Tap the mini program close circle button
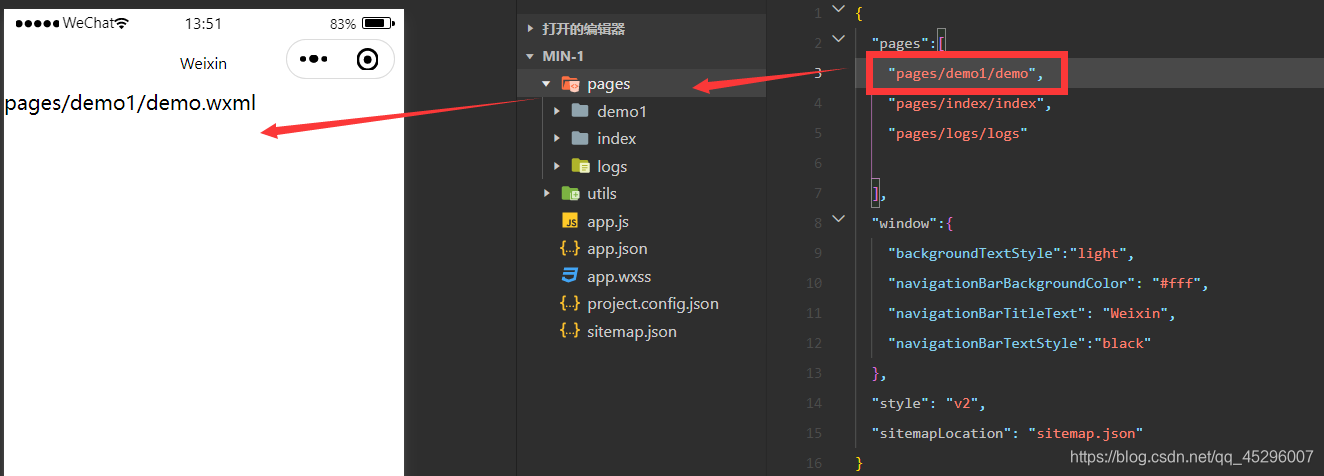This screenshot has width=1324, height=476. 367,60
